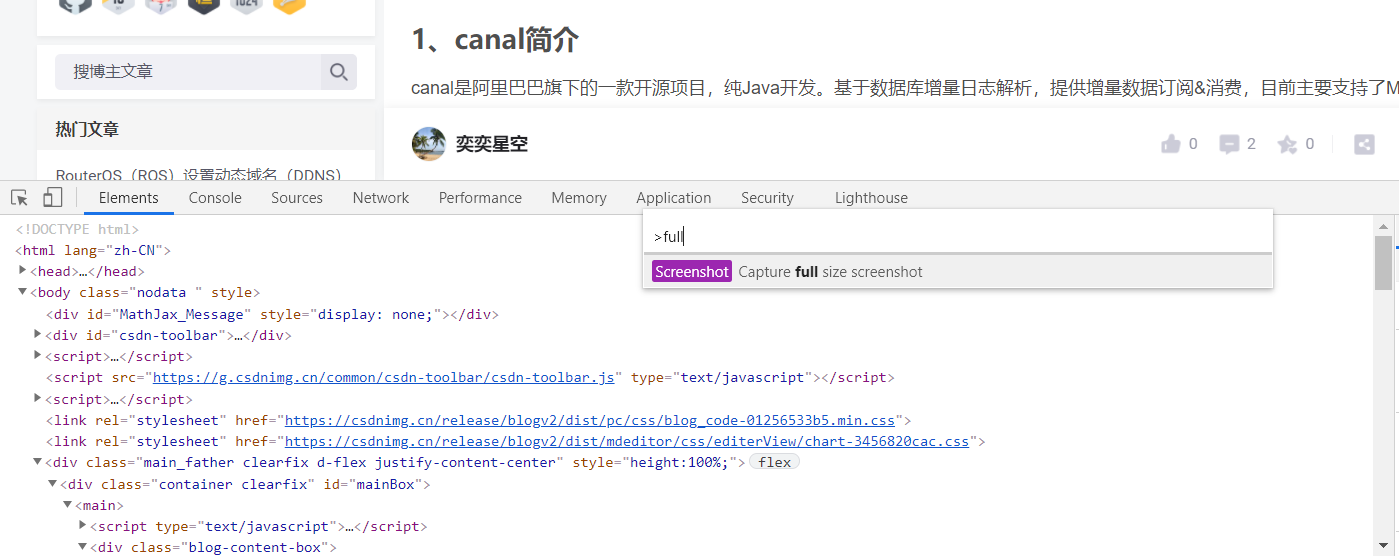Click the share icon beside favorites

pyautogui.click(x=1364, y=144)
